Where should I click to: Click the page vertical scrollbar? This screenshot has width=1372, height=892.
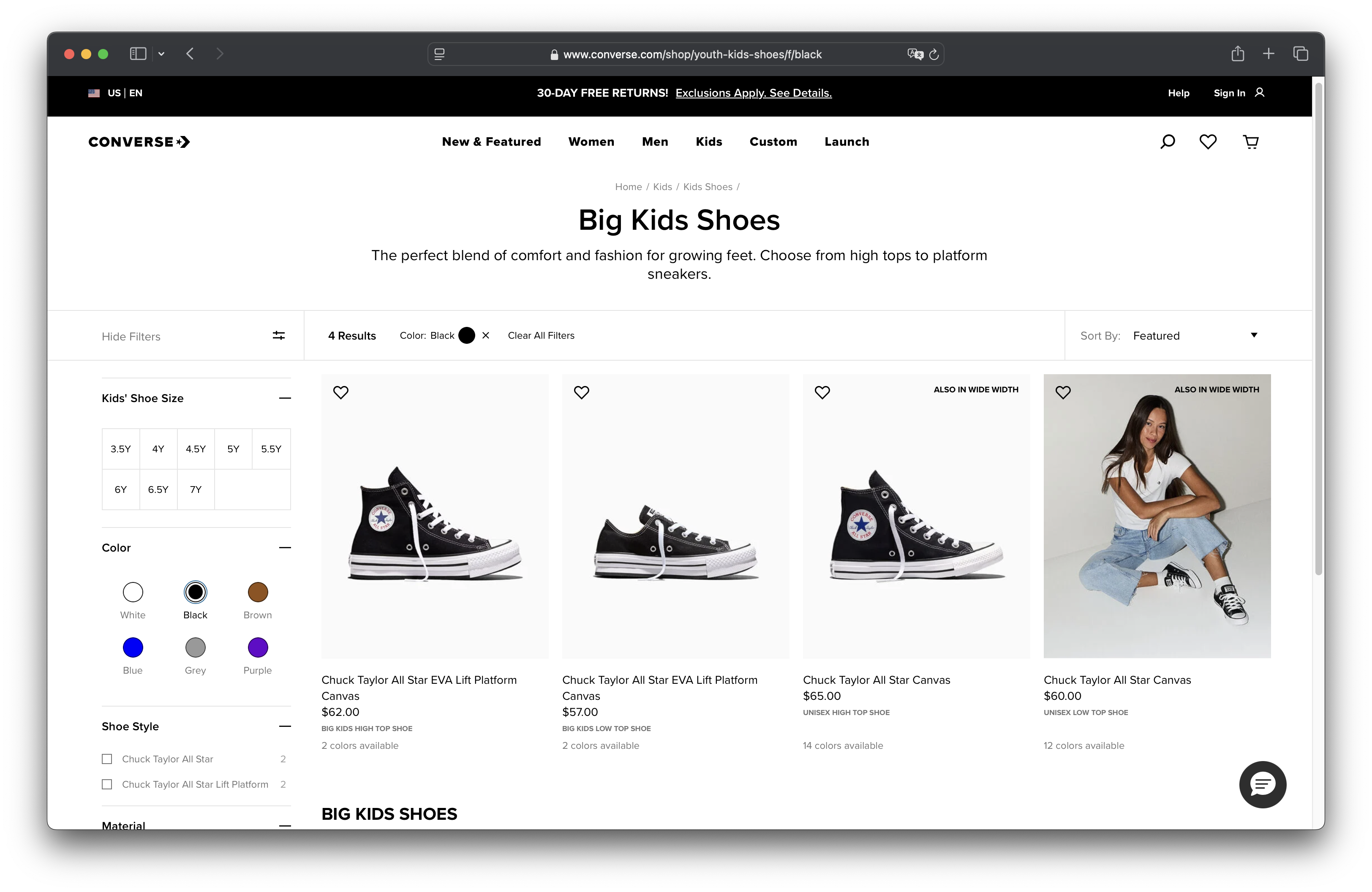click(x=1318, y=329)
